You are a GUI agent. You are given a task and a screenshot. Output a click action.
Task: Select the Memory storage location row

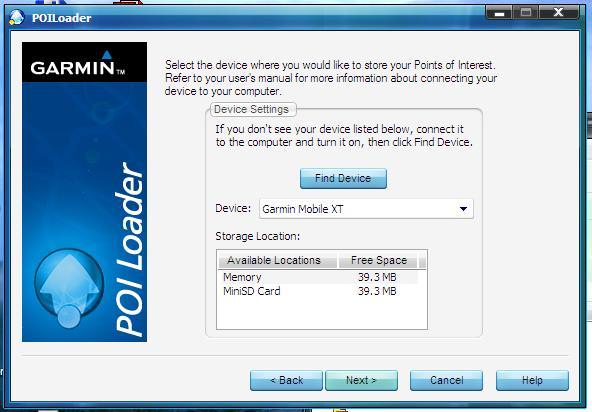click(x=318, y=277)
